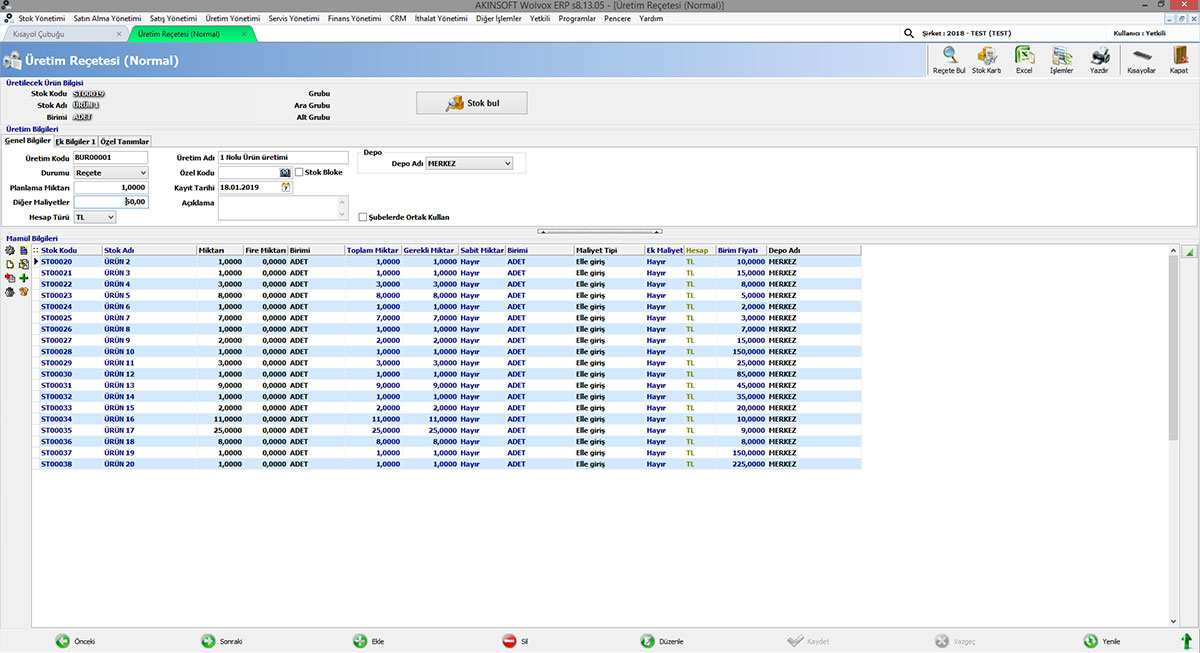Image resolution: width=1200 pixels, height=653 pixels.
Task: Open the Depo Adı MERKEZ dropdown
Action: point(508,163)
